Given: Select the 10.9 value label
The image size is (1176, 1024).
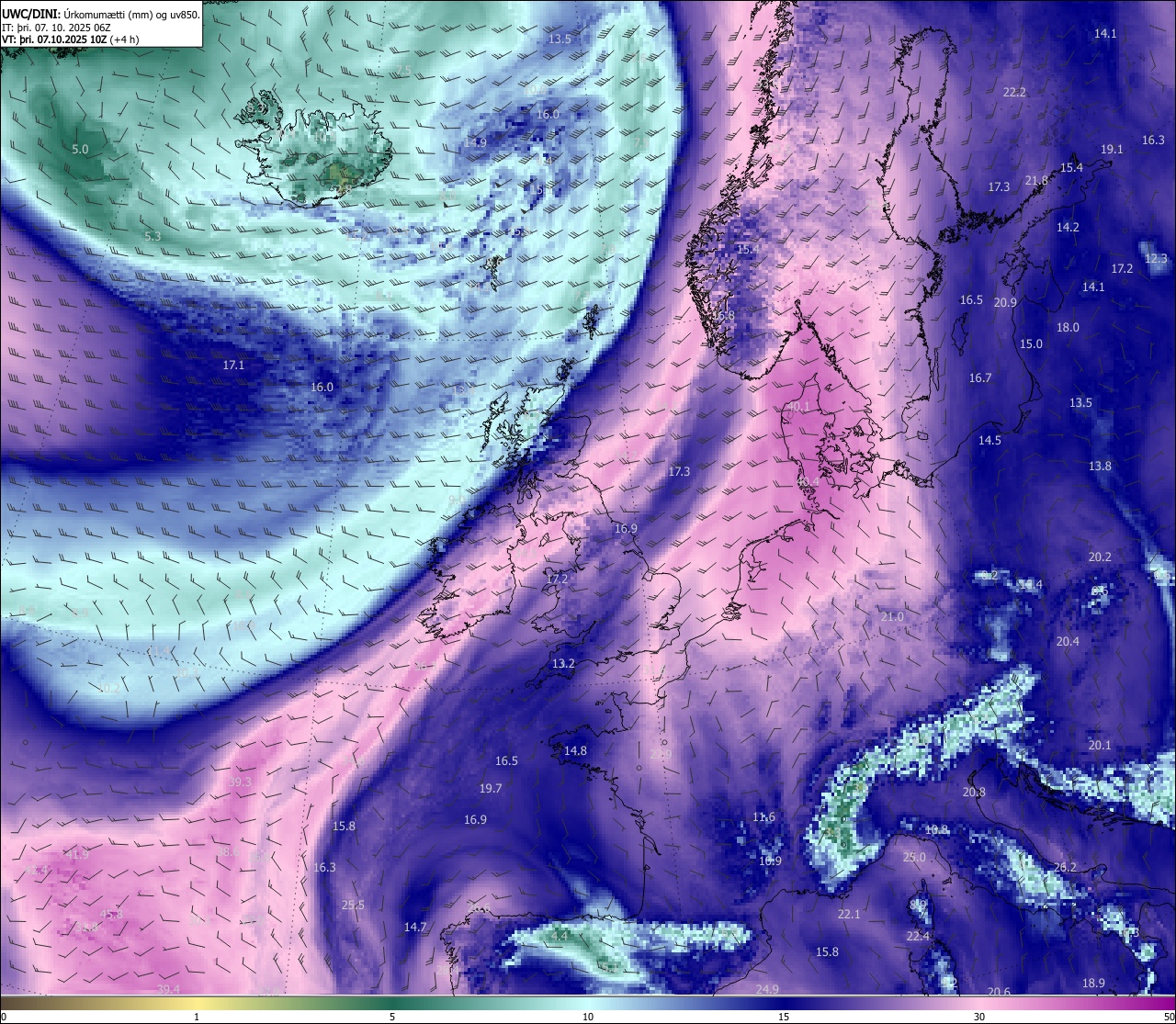Looking at the screenshot, I should click(770, 861).
